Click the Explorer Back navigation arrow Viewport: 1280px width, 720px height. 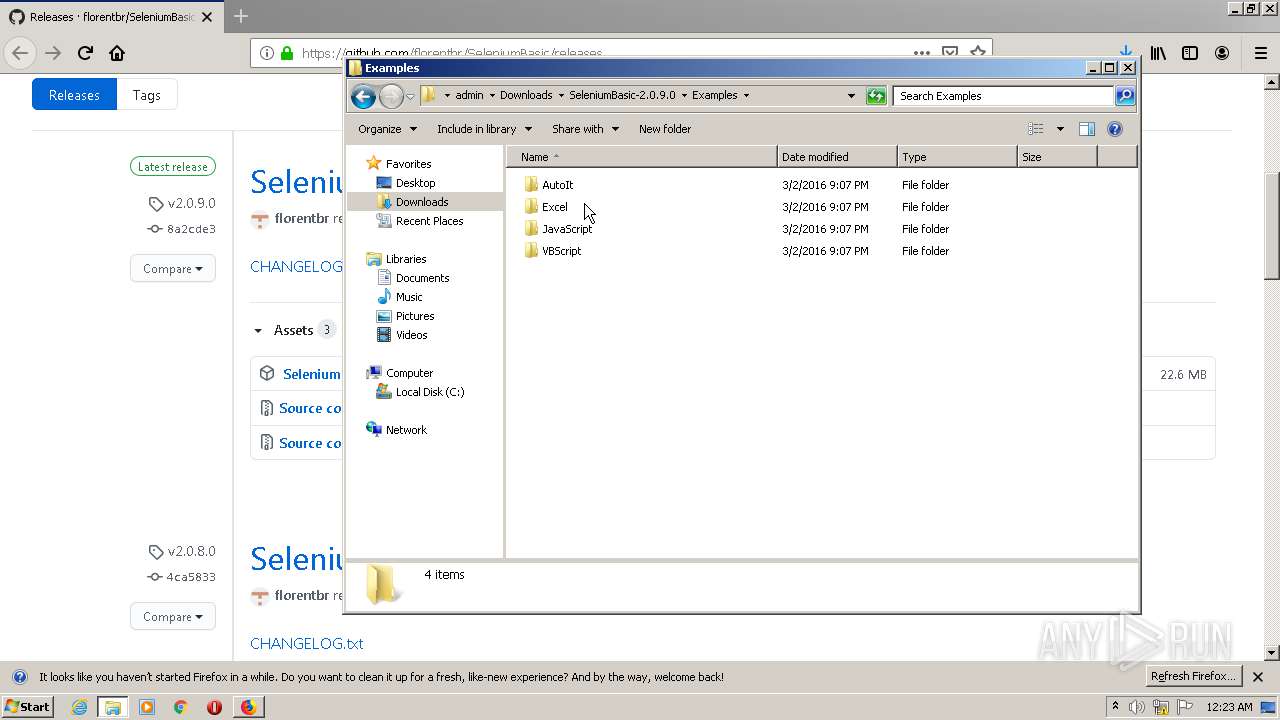point(363,96)
